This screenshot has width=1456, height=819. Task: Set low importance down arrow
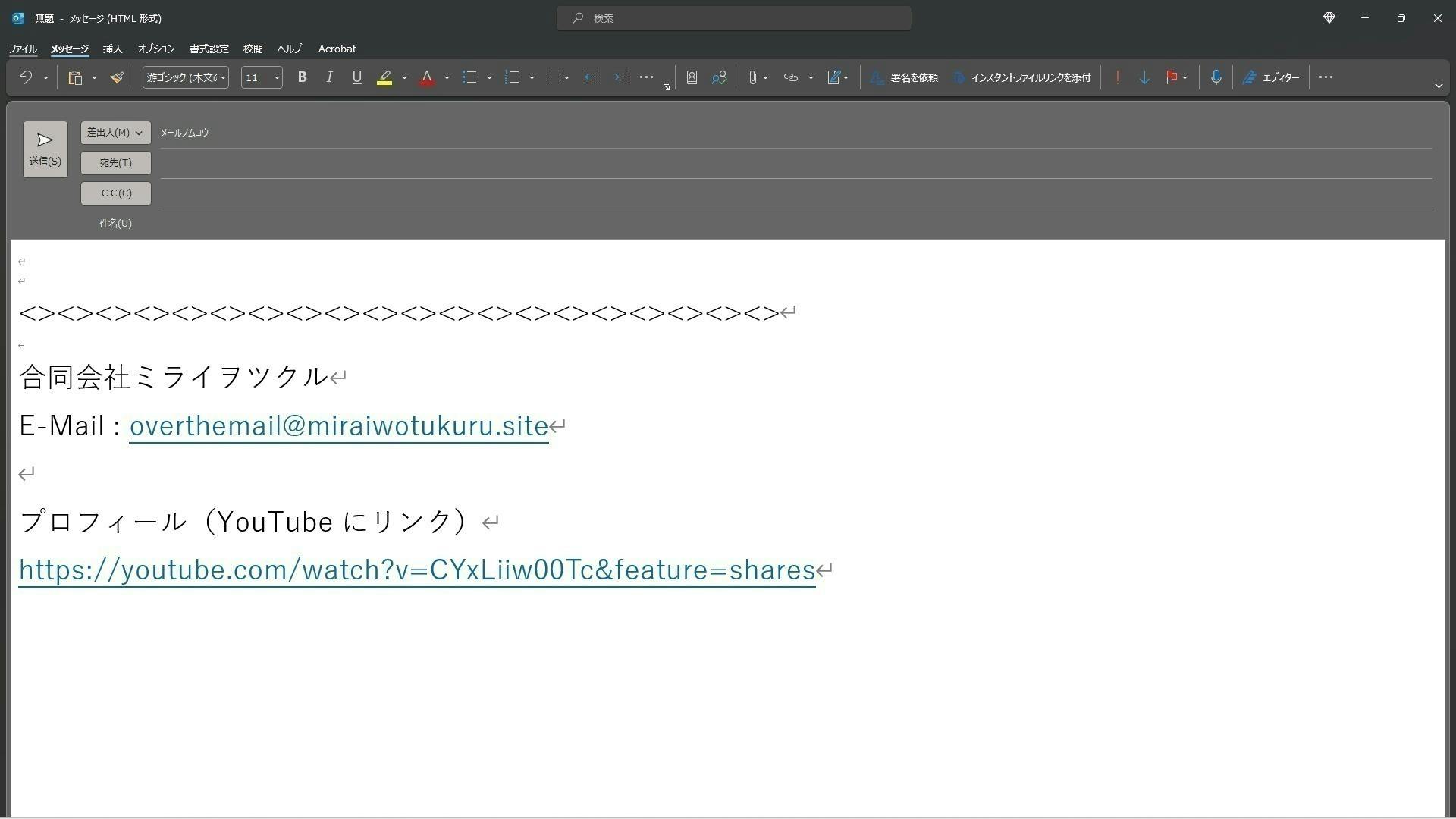pyautogui.click(x=1144, y=77)
